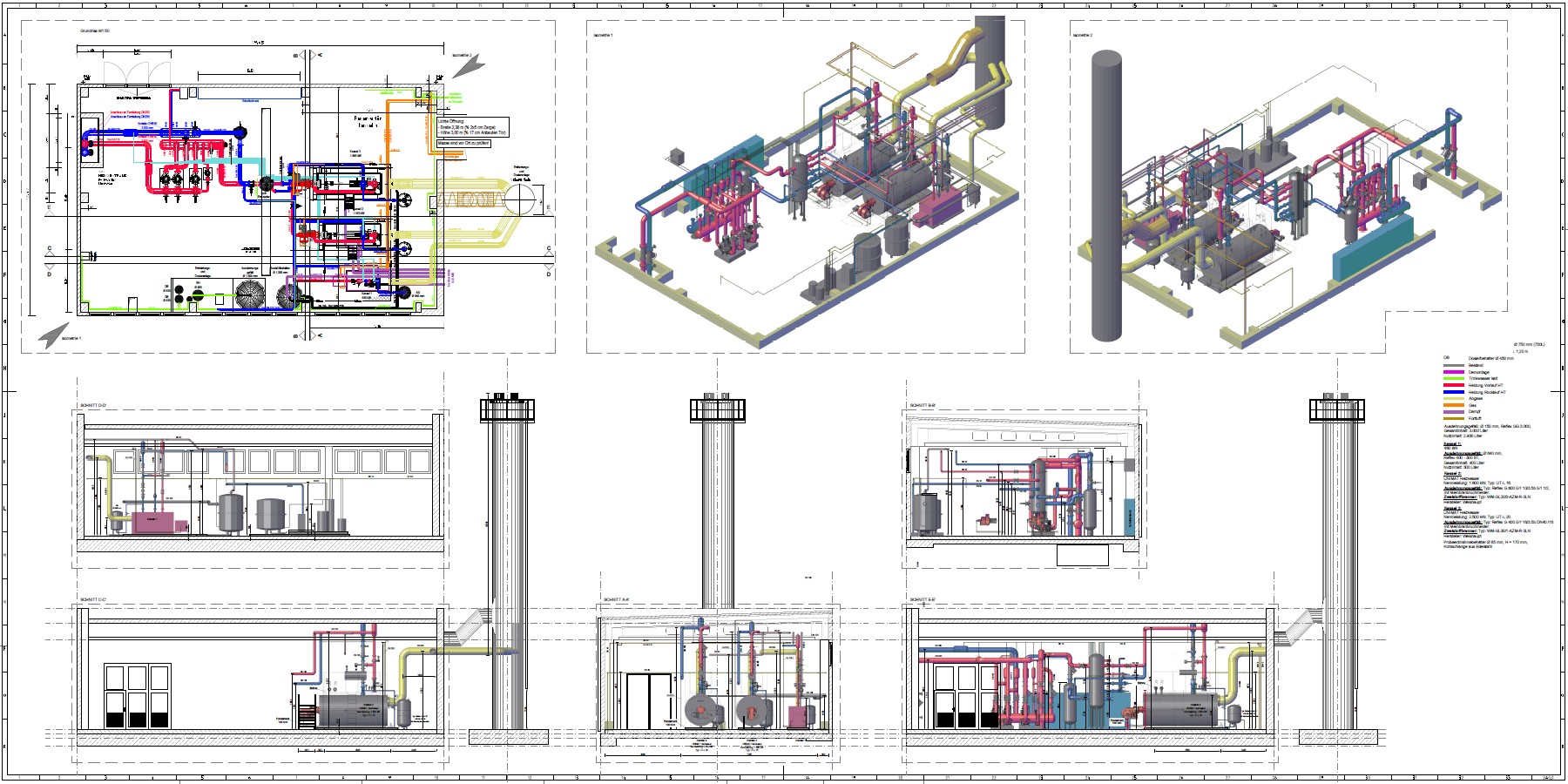Click the left round boiler in Schnitt A-A'
1568x784 pixels.
click(700, 712)
